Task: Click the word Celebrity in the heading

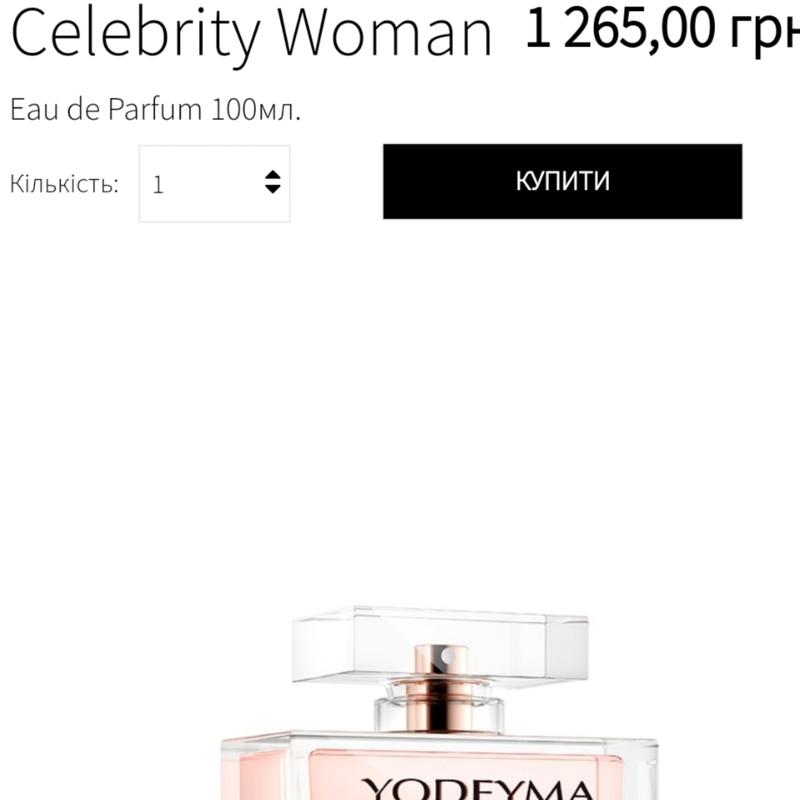Action: point(135,34)
